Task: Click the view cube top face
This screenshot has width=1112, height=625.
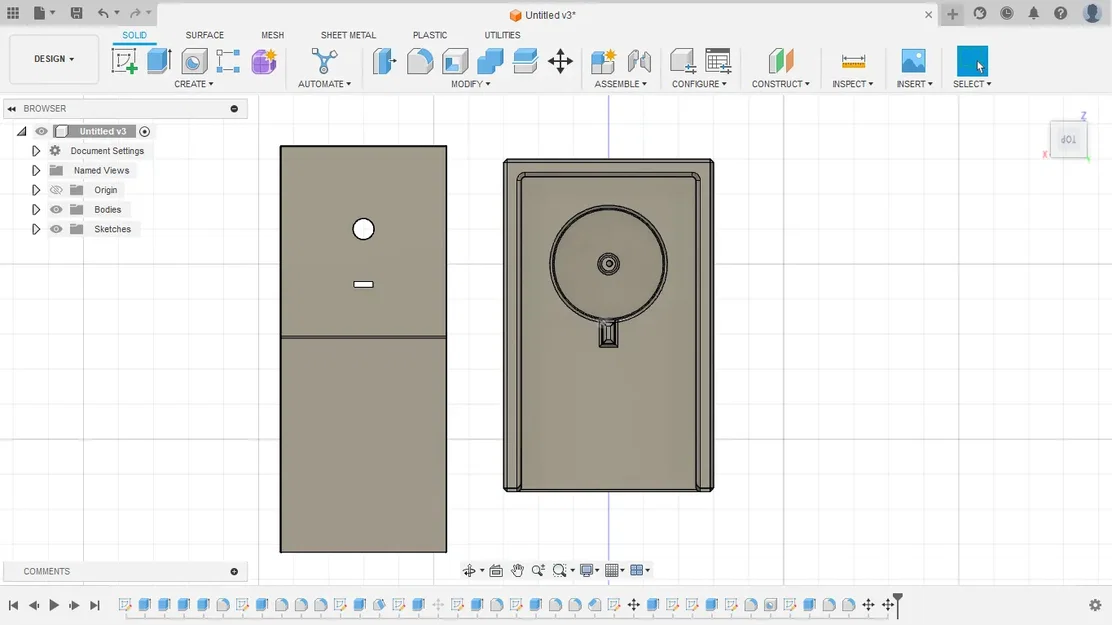Action: click(x=1069, y=140)
